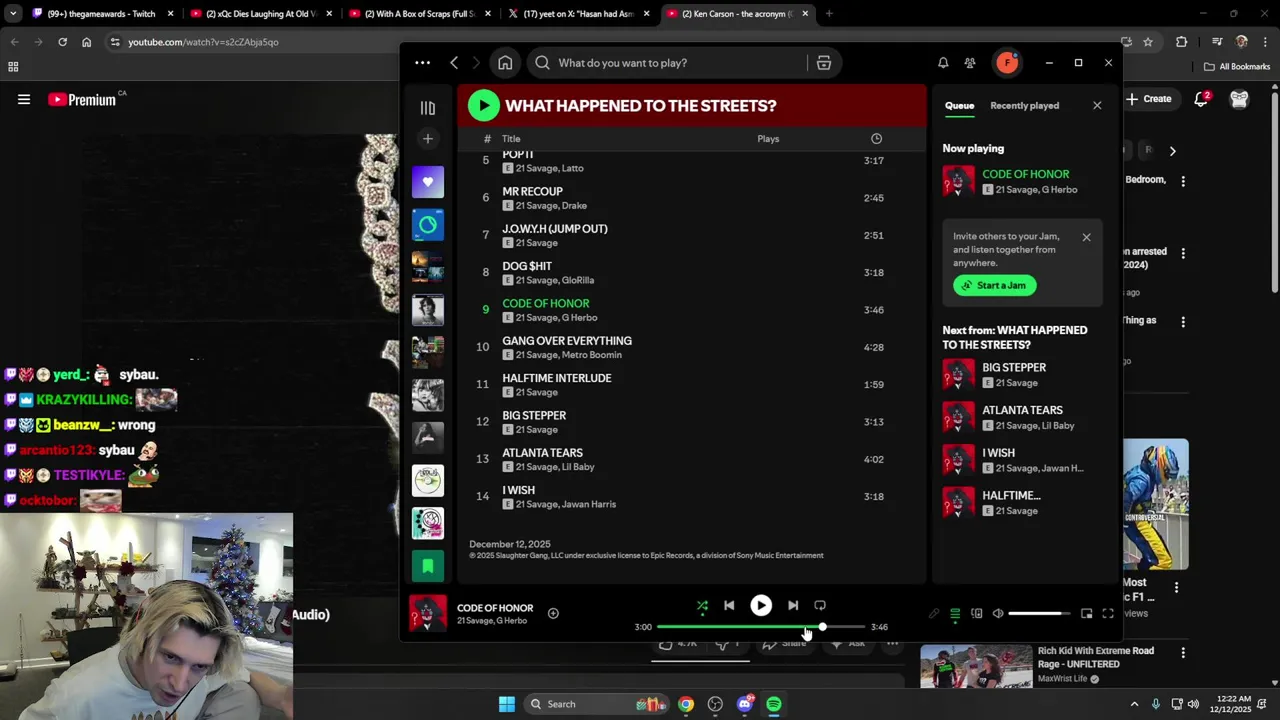Click Spotify icon in Windows taskbar
This screenshot has height=720, width=1280.
click(x=774, y=704)
